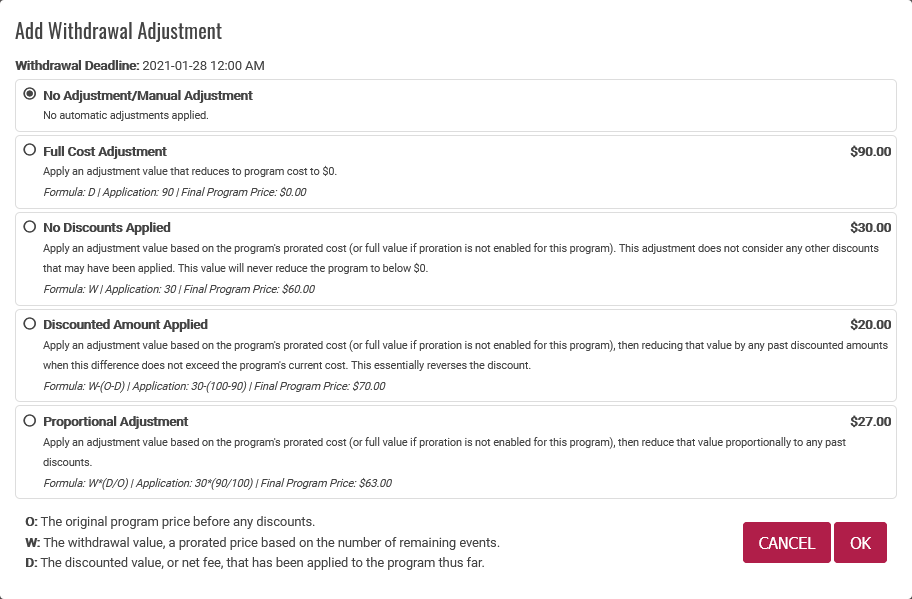Click the formula line W-(O-D)
The width and height of the screenshot is (912, 599).
(214, 386)
